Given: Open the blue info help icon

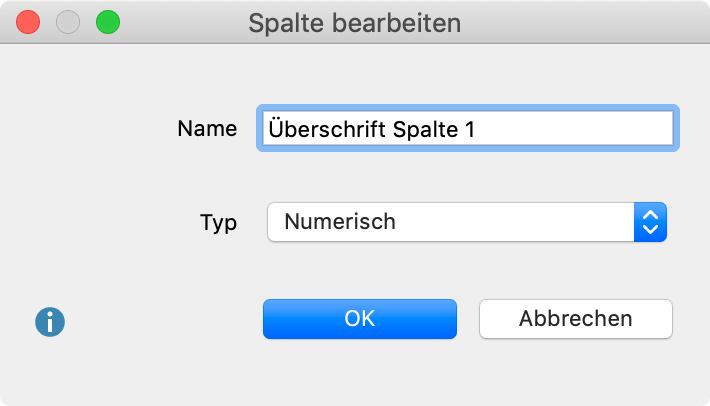Looking at the screenshot, I should point(50,322).
